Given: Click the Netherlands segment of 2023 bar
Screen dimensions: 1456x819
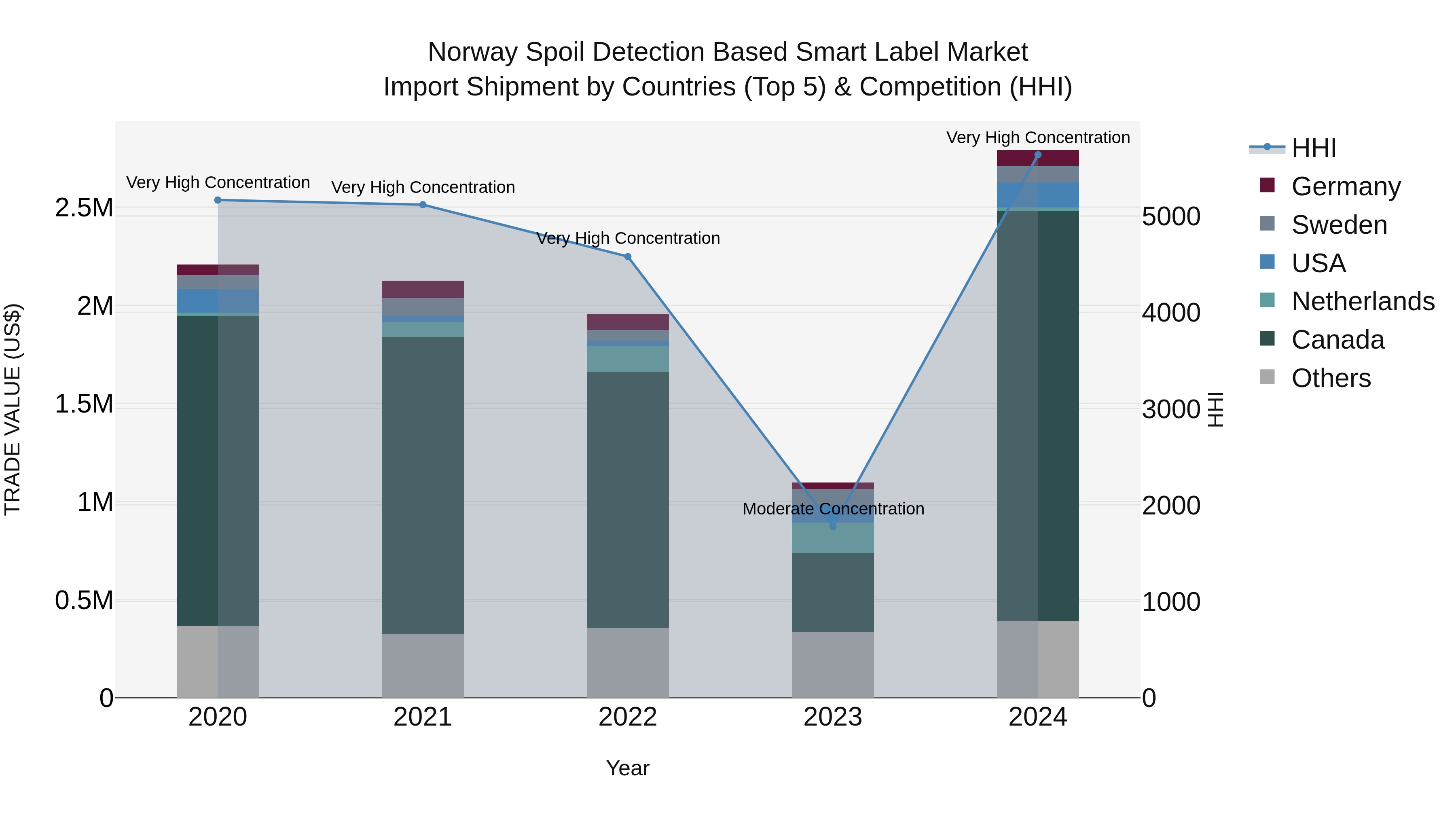Looking at the screenshot, I should tap(833, 538).
